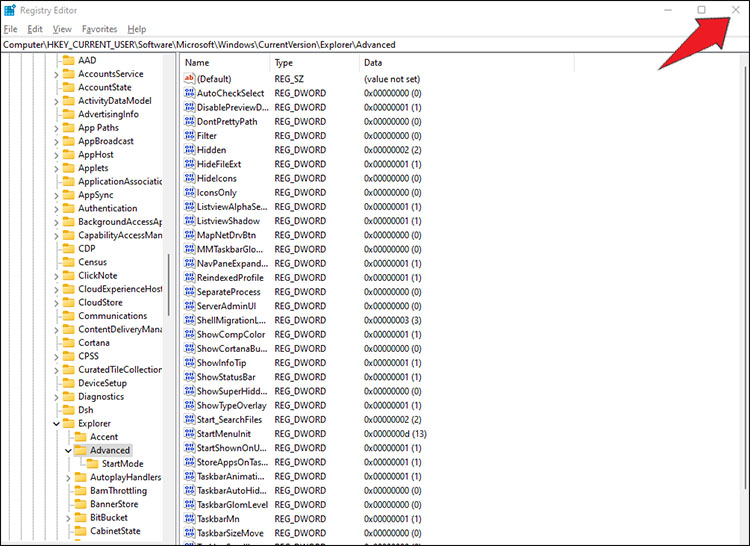Select the ReindexedProfile value name
750x546 pixels.
230,278
